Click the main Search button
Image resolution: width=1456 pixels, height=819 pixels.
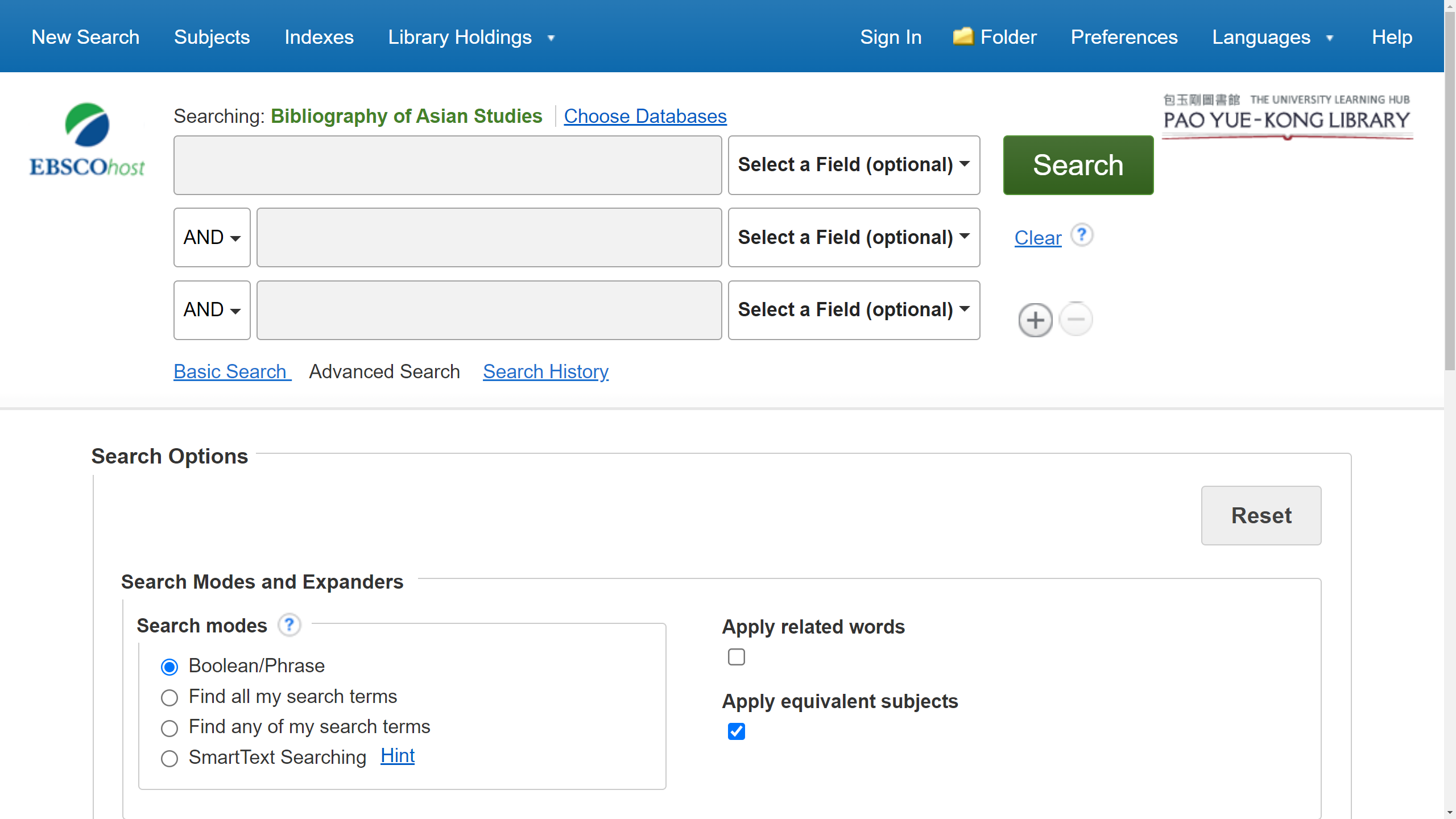pos(1078,164)
